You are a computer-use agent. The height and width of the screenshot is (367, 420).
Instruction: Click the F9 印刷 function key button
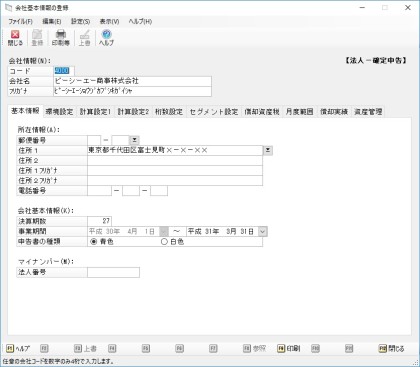(x=289, y=349)
